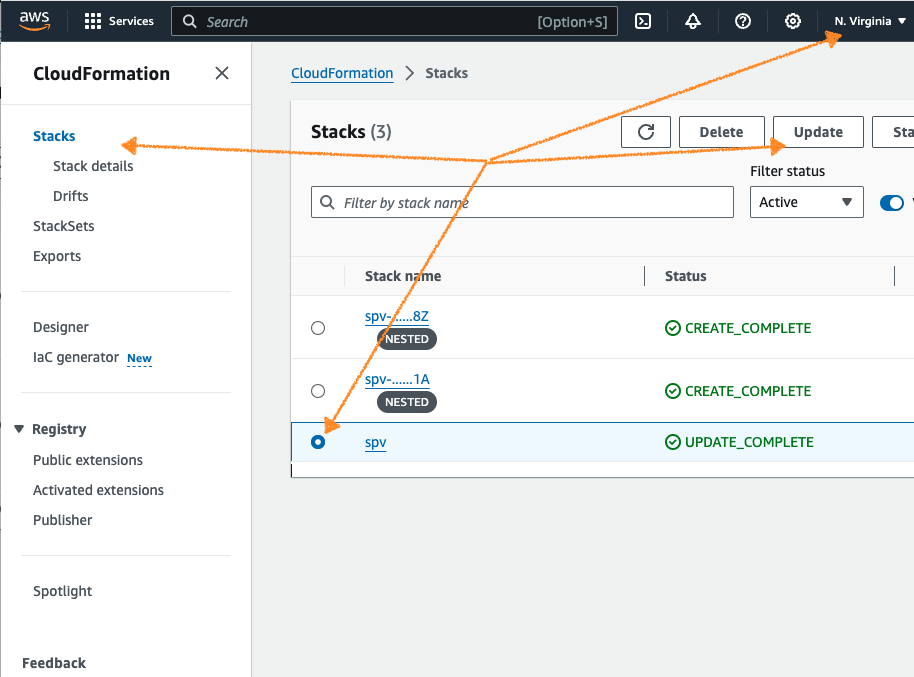This screenshot has height=677, width=914.
Task: Click the CloudFormation breadcrumb link
Action: coord(342,73)
